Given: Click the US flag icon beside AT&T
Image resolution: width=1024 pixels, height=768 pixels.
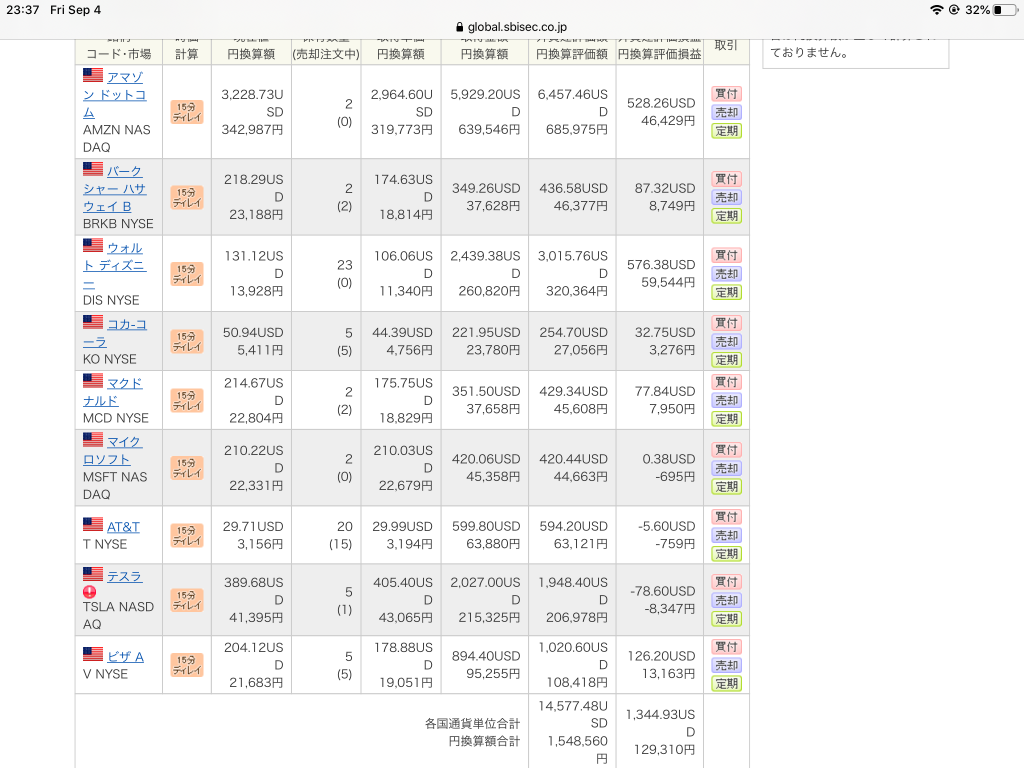Looking at the screenshot, I should [93, 524].
